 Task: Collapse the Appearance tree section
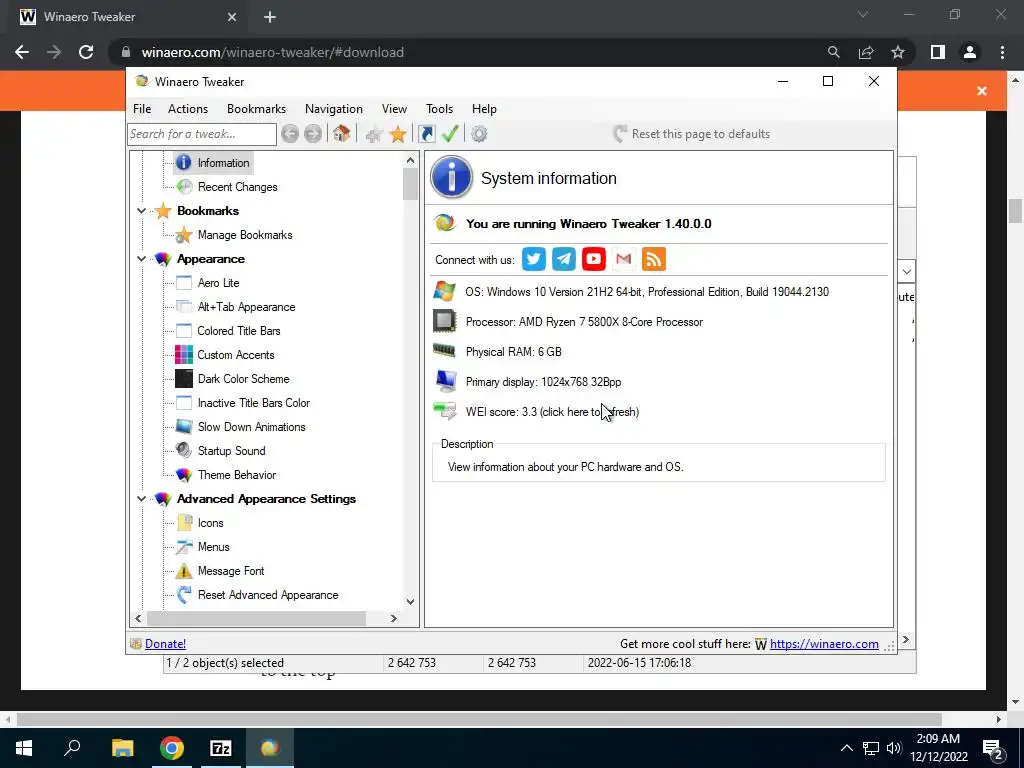click(x=141, y=259)
